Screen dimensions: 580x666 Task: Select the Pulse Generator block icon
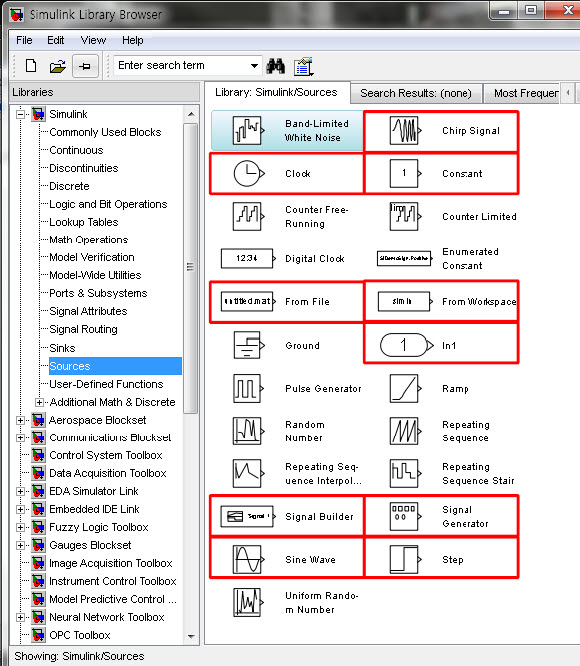248,388
